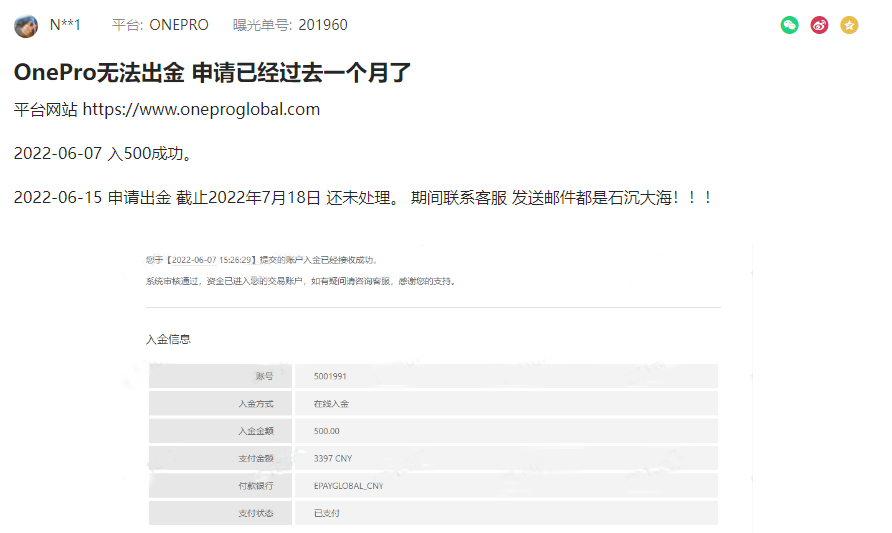Image resolution: width=892 pixels, height=533 pixels.
Task: Click the timestamp 2022-06-07 15:26:29
Action: [211, 260]
